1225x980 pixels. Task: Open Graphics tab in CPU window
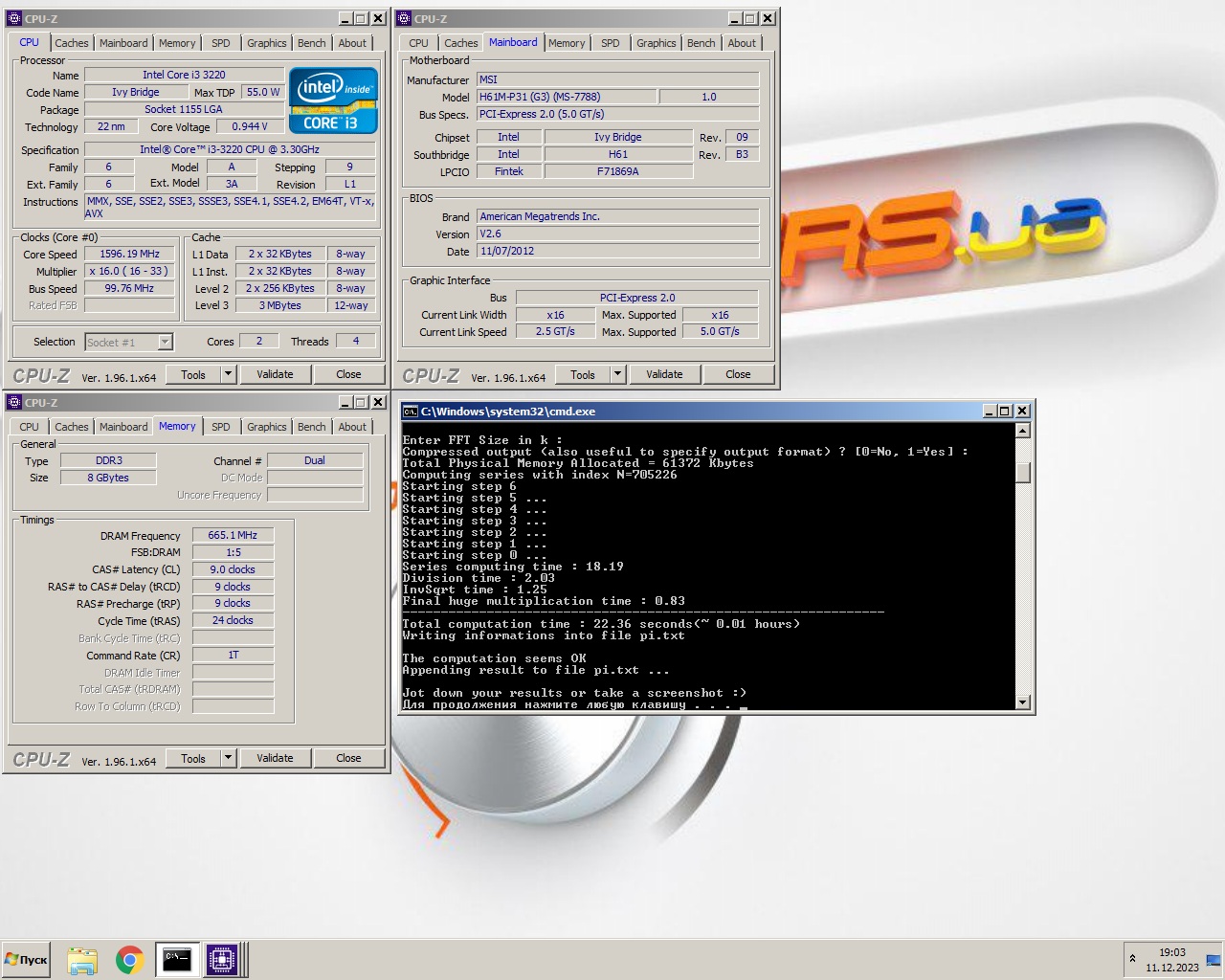(266, 43)
